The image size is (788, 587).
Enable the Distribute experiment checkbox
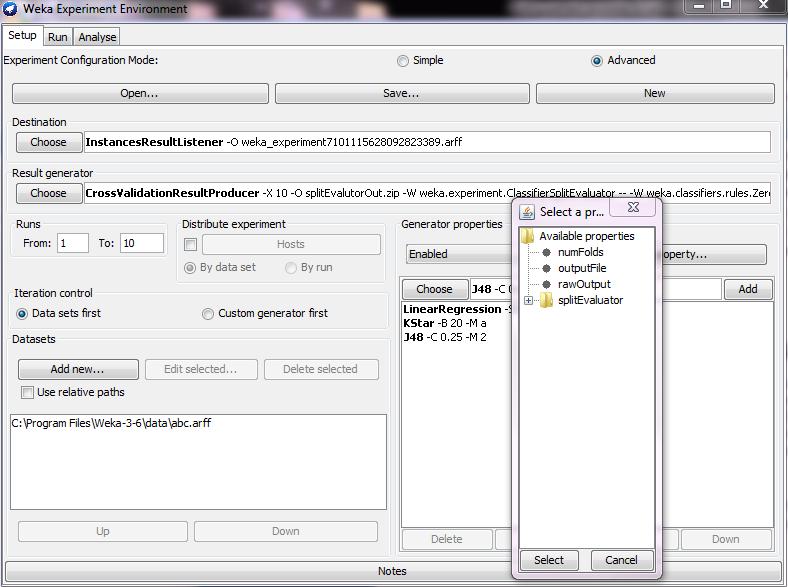click(190, 245)
